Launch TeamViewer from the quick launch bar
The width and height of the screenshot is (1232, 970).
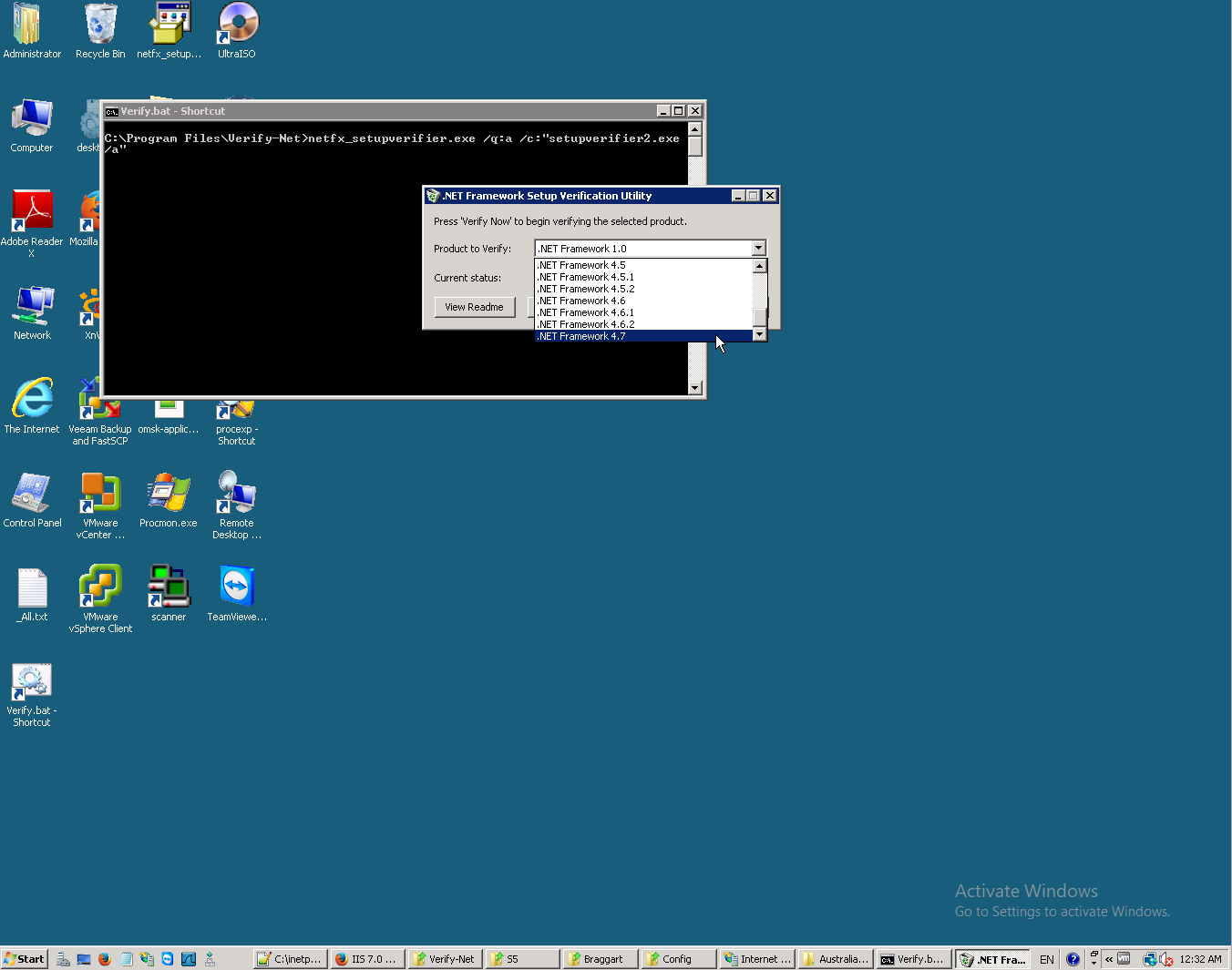click(168, 959)
